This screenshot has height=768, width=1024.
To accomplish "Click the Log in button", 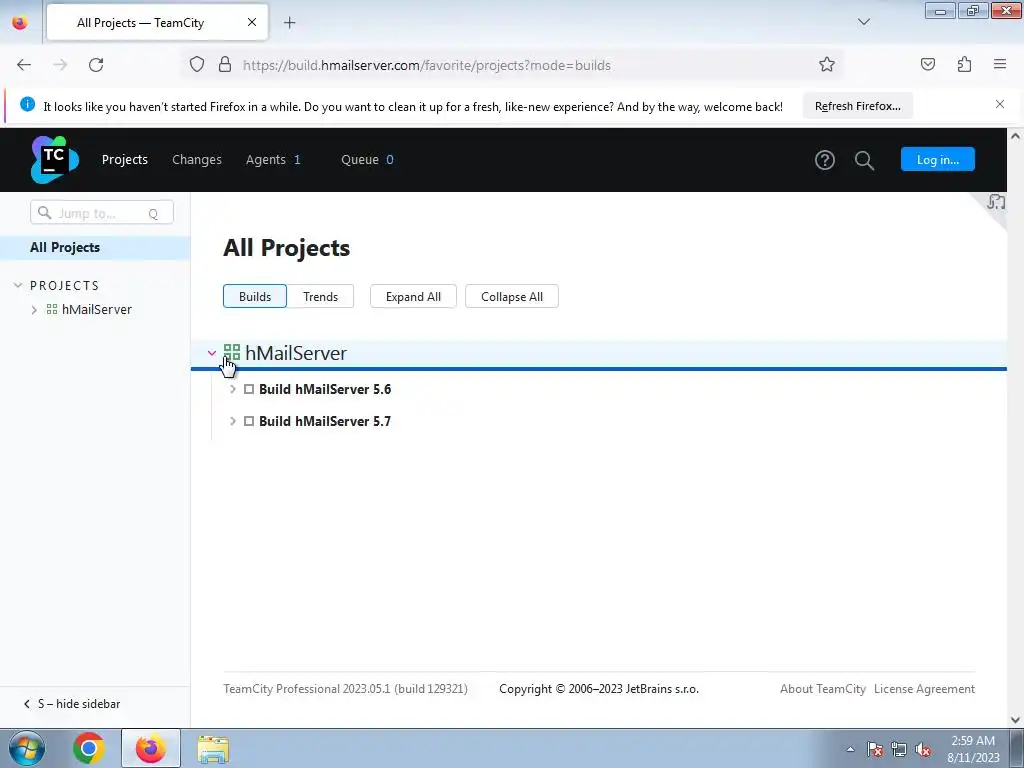I will point(937,159).
